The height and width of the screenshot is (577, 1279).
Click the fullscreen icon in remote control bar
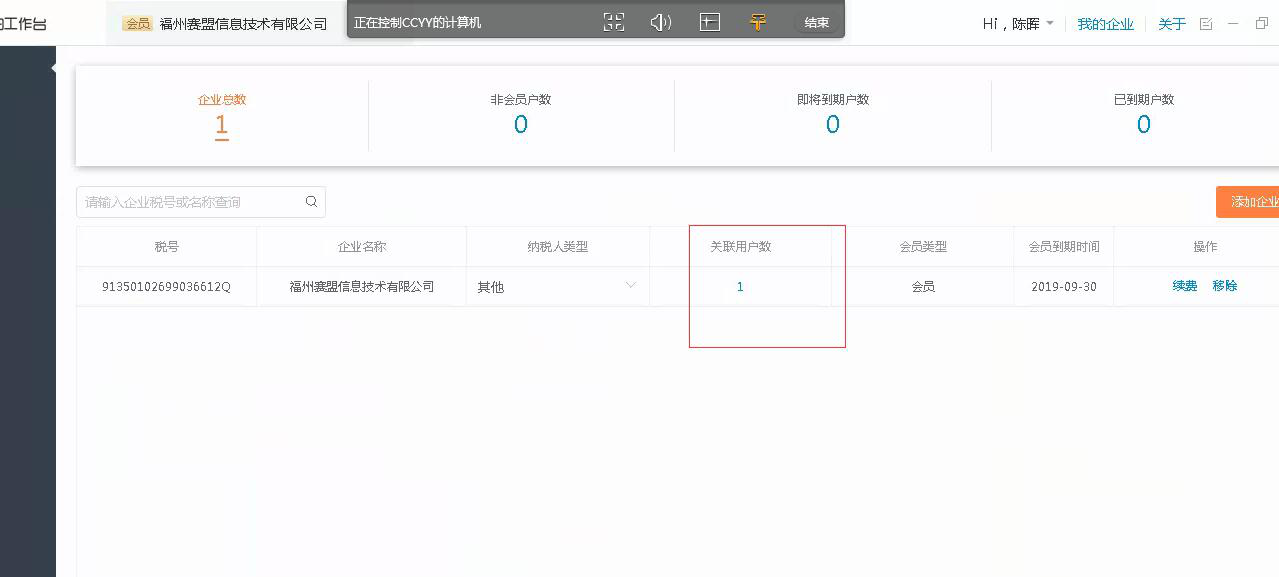(x=614, y=22)
